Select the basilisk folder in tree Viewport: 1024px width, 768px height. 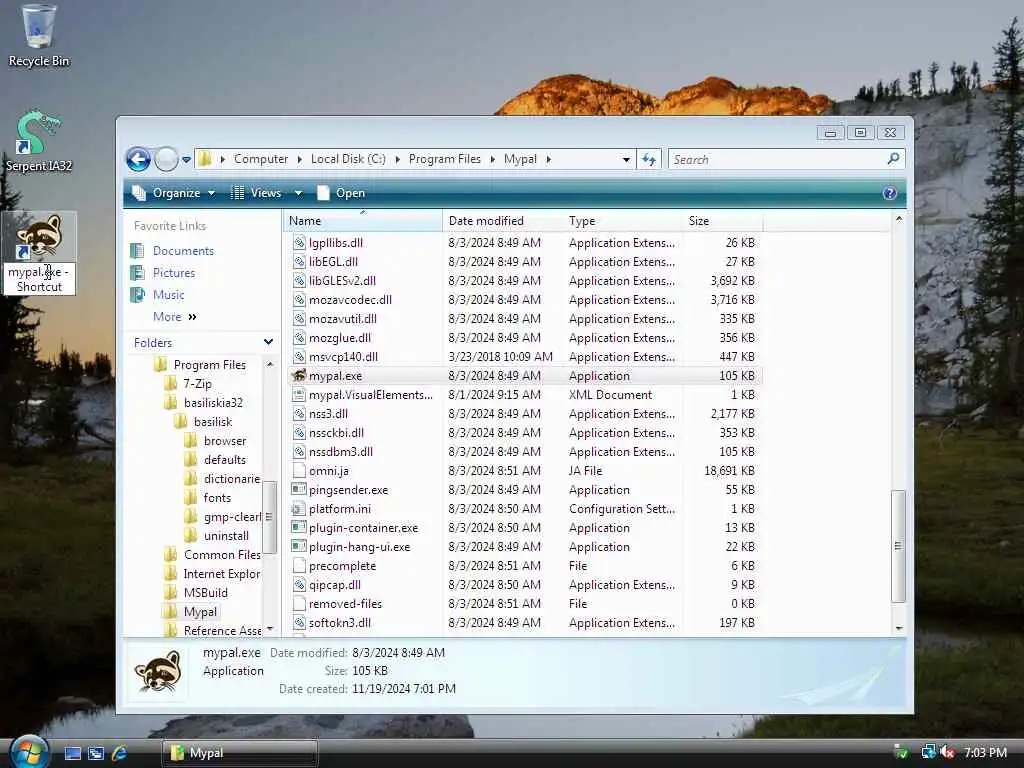pos(213,422)
